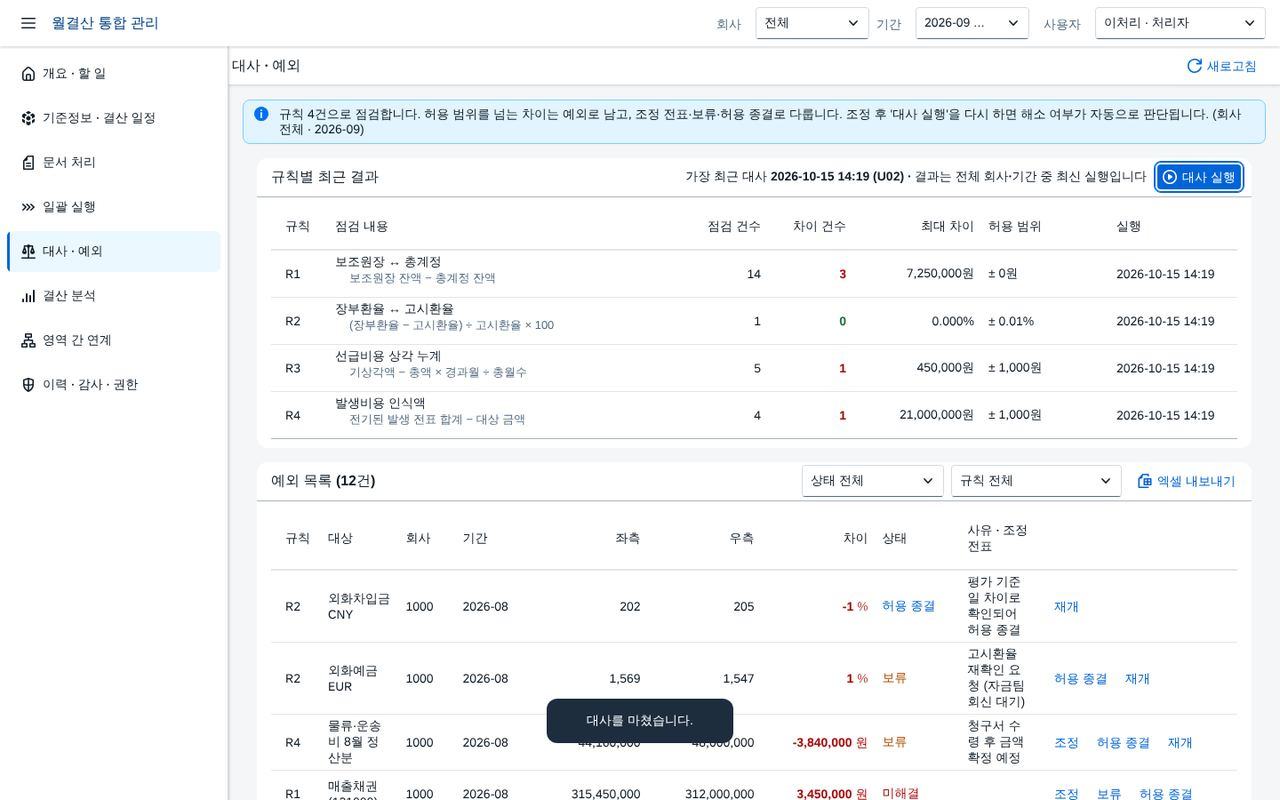Click the shield icon for 이력 · 감사 · 권한
This screenshot has width=1280, height=800.
(x=28, y=385)
